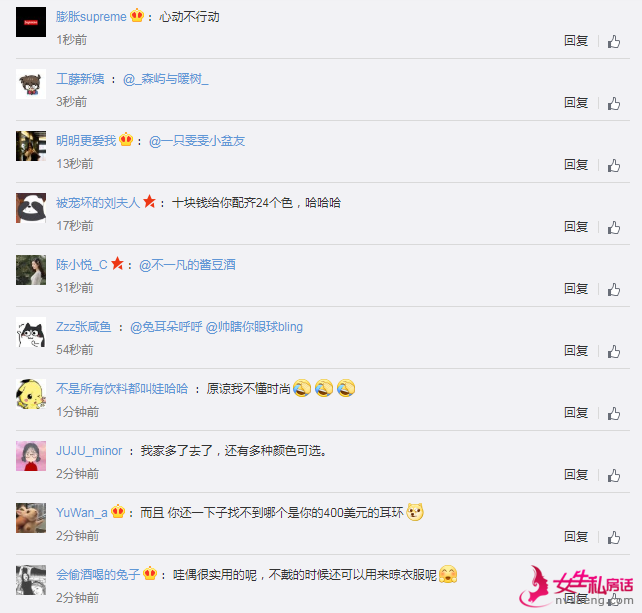
Task: Reply to 被宠坏的刘夫人's comment
Action: [576, 227]
